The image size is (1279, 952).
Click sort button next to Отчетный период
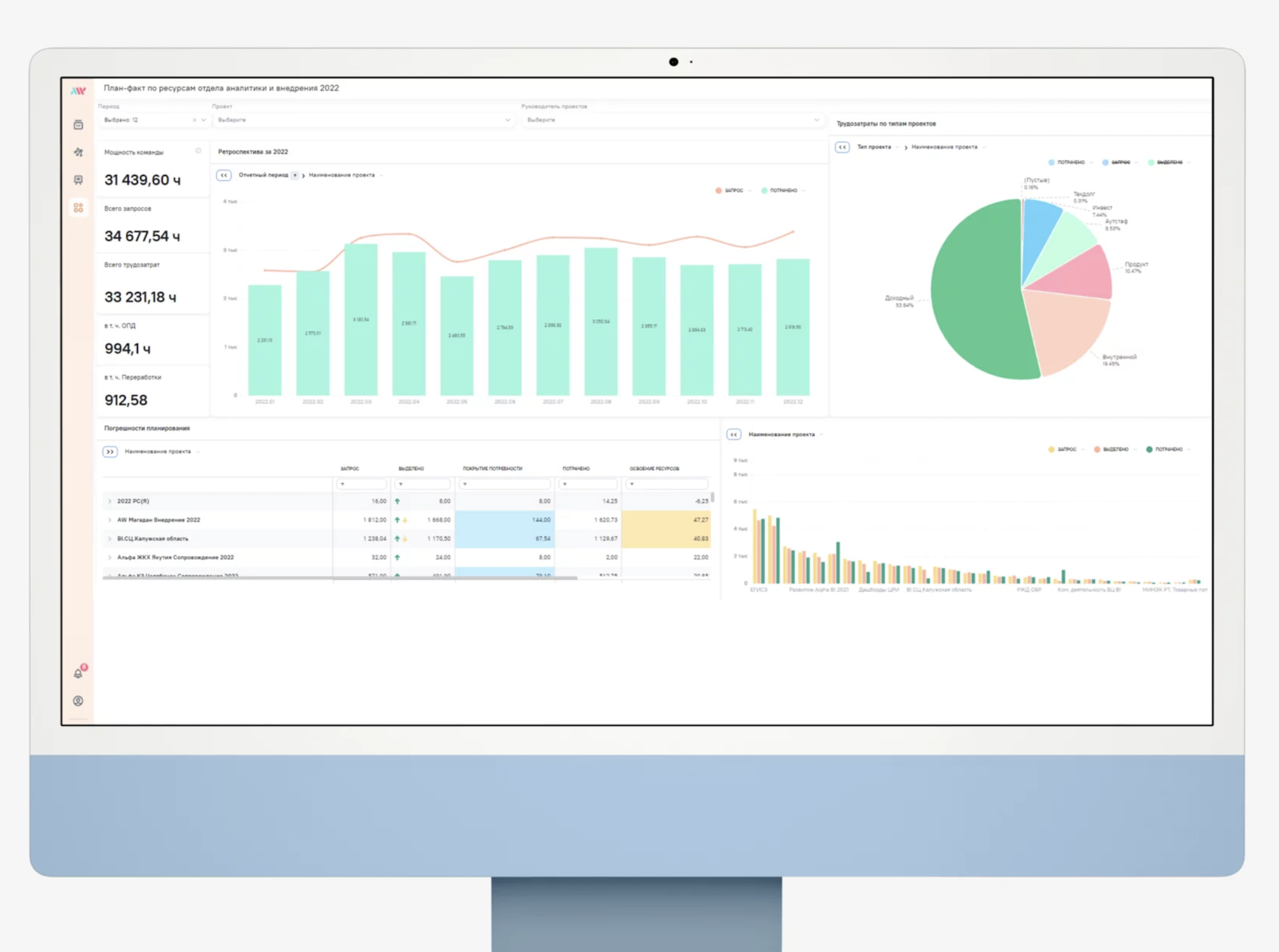[x=295, y=175]
